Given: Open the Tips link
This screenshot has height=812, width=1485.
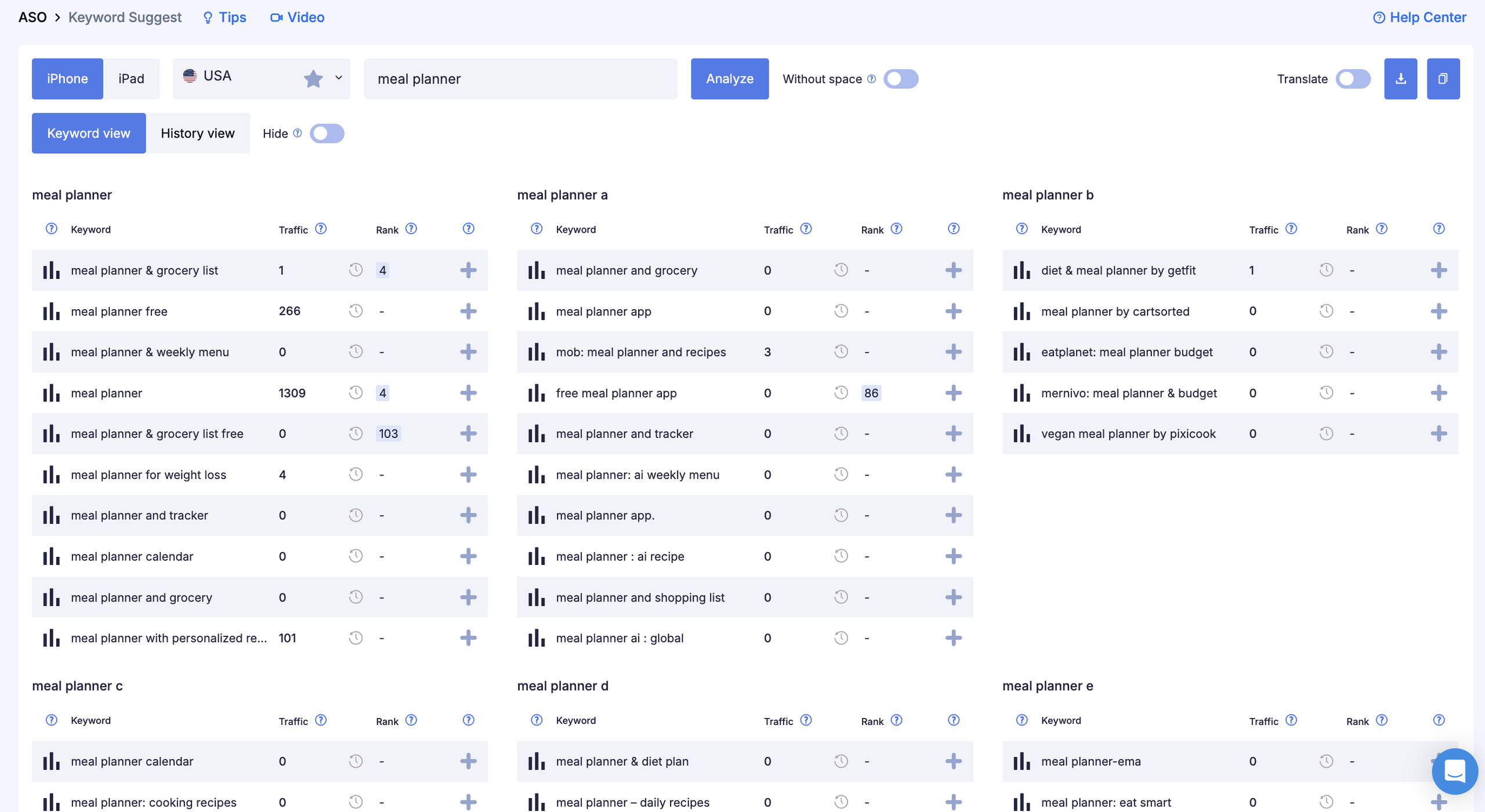Looking at the screenshot, I should click(224, 17).
